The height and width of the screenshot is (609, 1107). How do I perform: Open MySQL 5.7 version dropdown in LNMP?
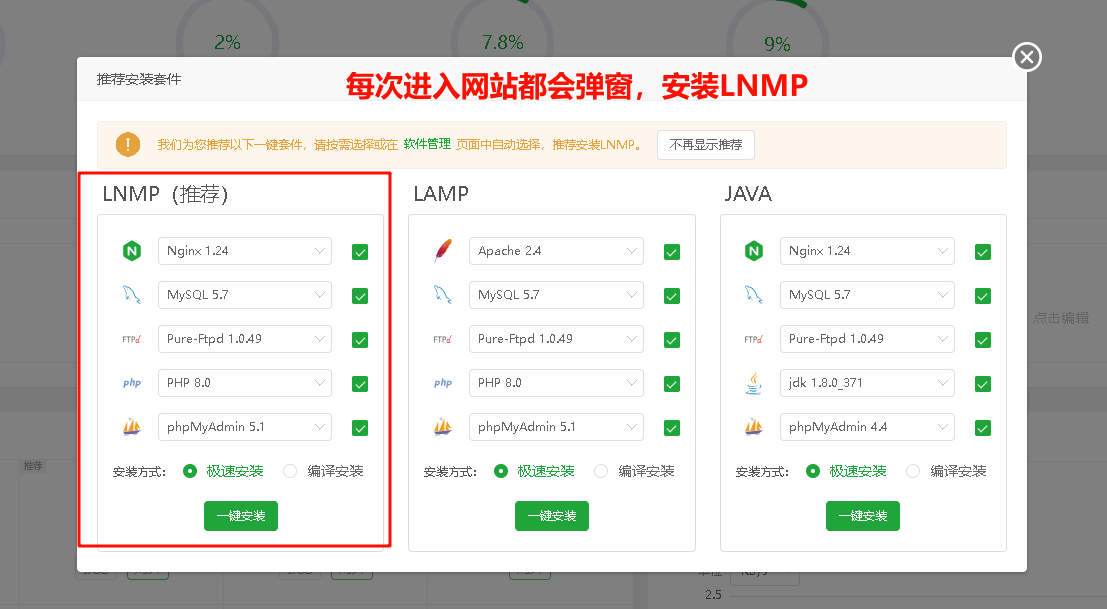click(x=245, y=295)
